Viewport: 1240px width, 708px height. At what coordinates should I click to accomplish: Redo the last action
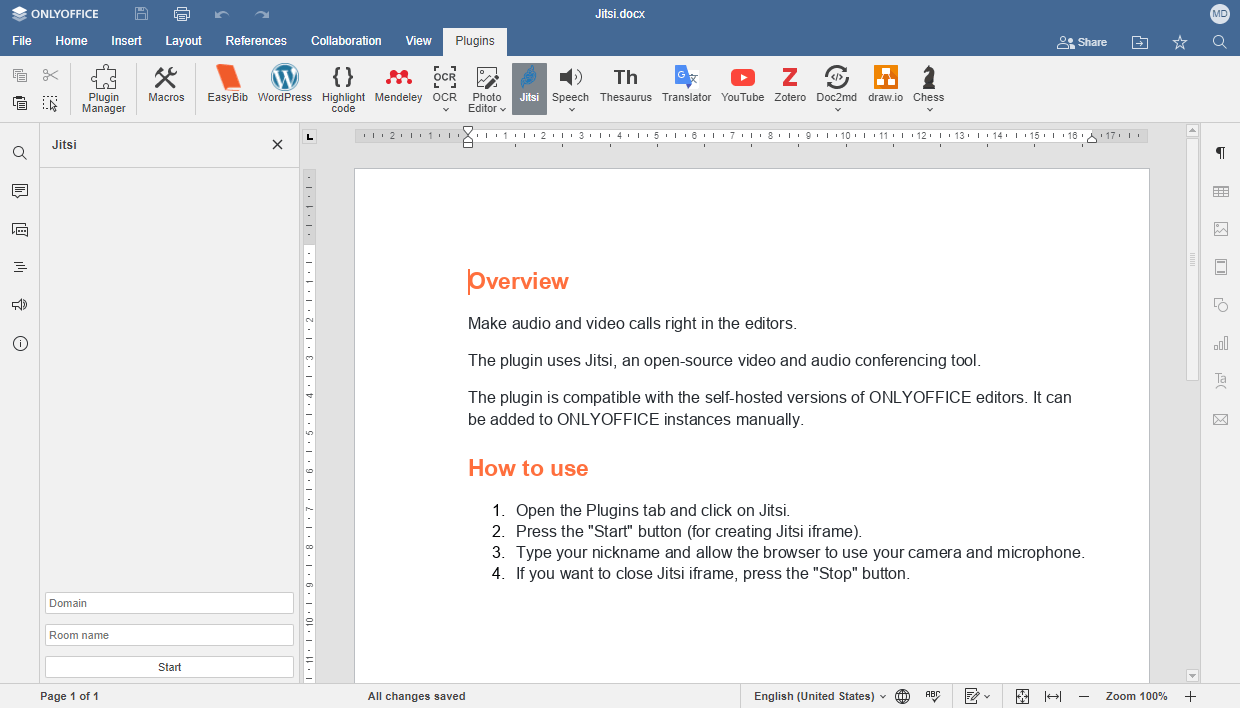pyautogui.click(x=262, y=14)
